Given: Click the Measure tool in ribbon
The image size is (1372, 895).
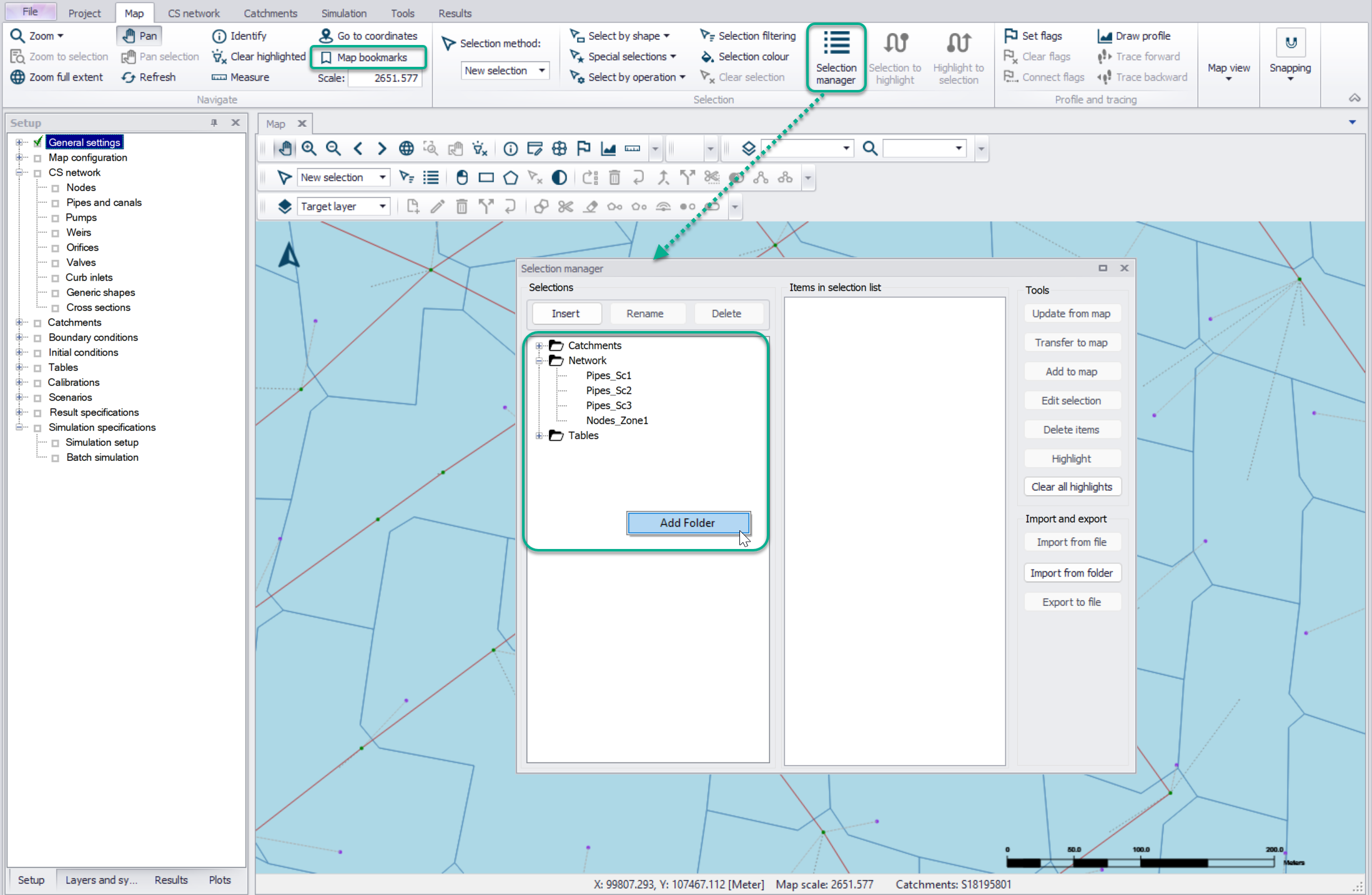Looking at the screenshot, I should pyautogui.click(x=240, y=77).
